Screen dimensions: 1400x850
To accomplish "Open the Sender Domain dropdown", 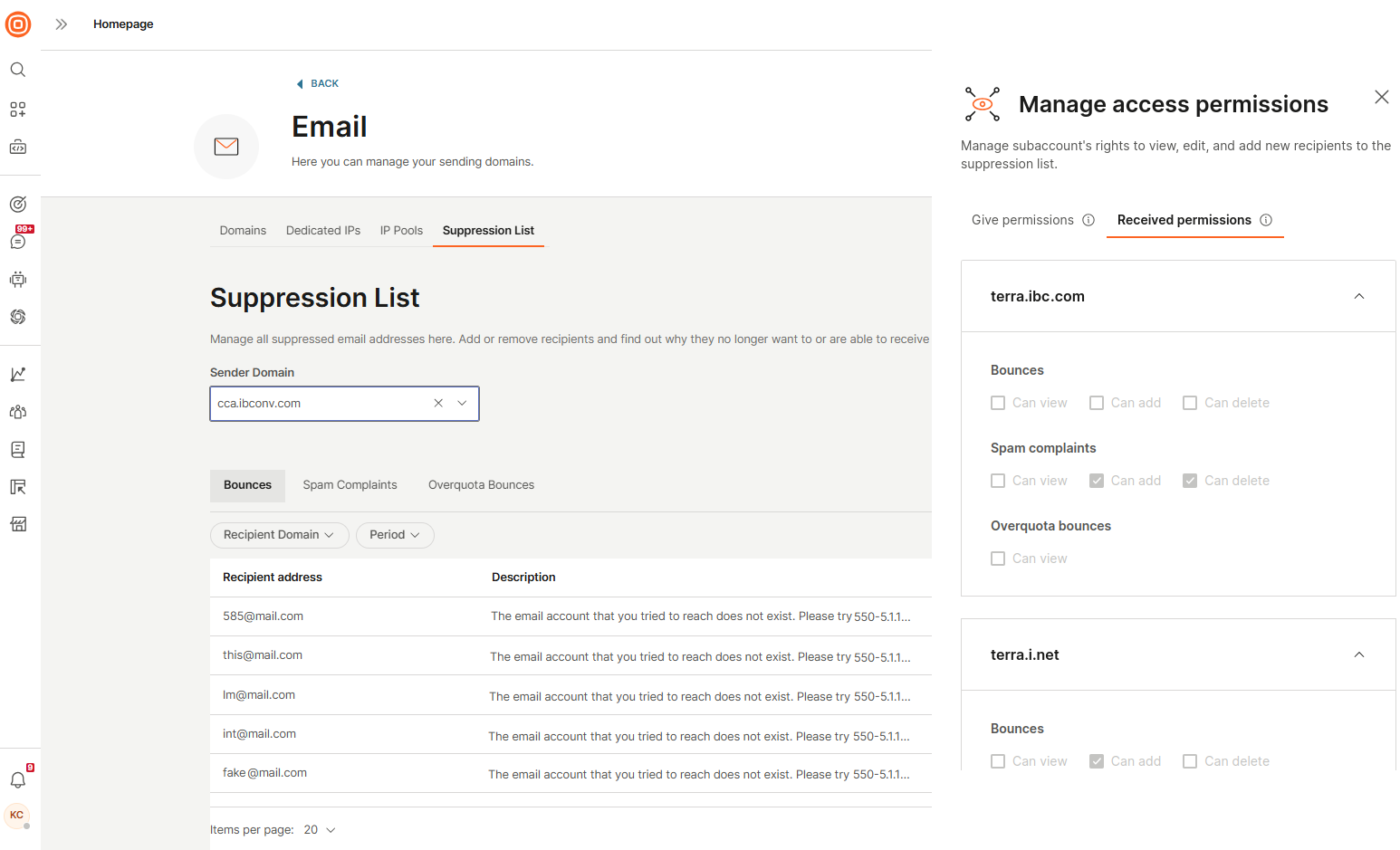I will (462, 403).
